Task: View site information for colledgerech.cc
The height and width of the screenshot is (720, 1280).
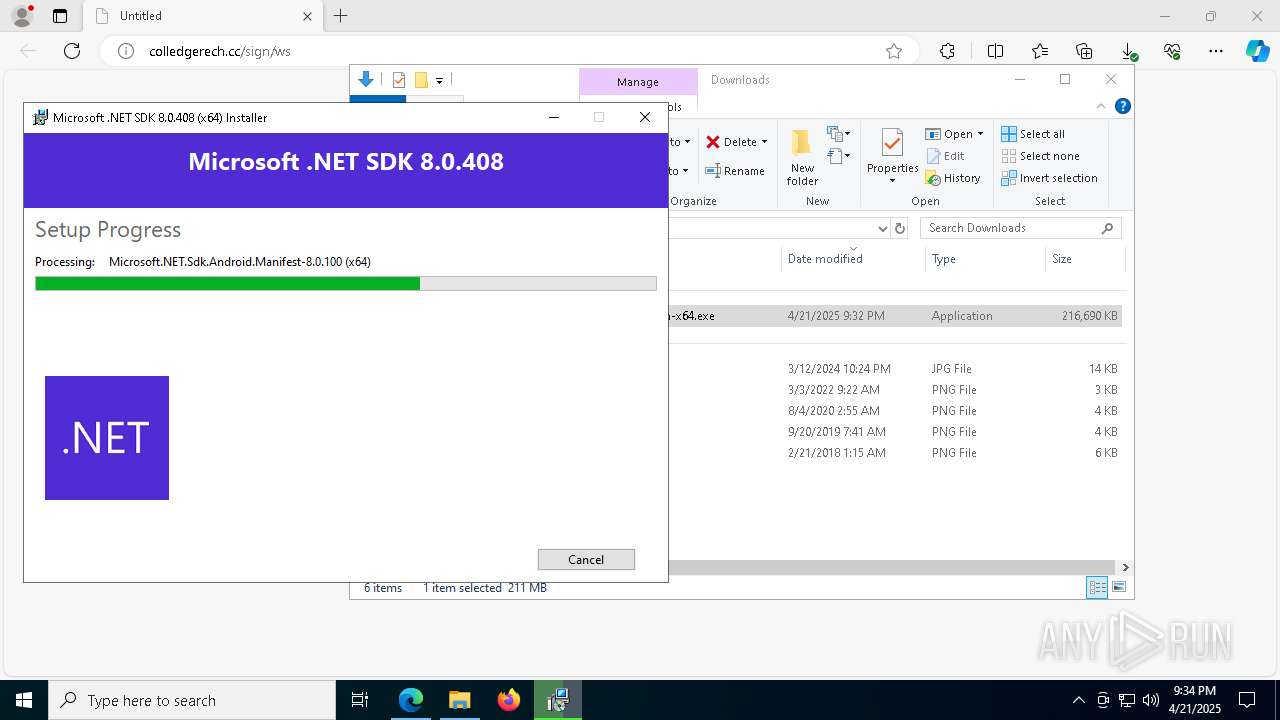Action: [126, 51]
